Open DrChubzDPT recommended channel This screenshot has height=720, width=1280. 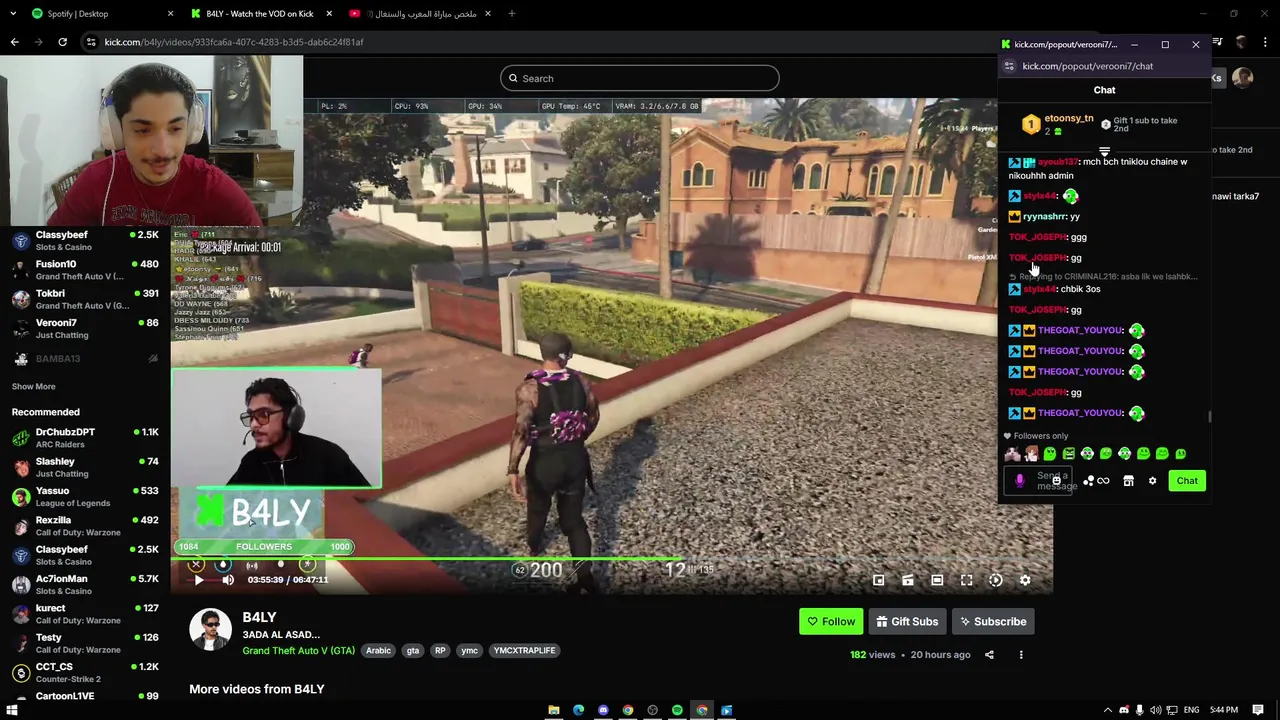tap(84, 438)
